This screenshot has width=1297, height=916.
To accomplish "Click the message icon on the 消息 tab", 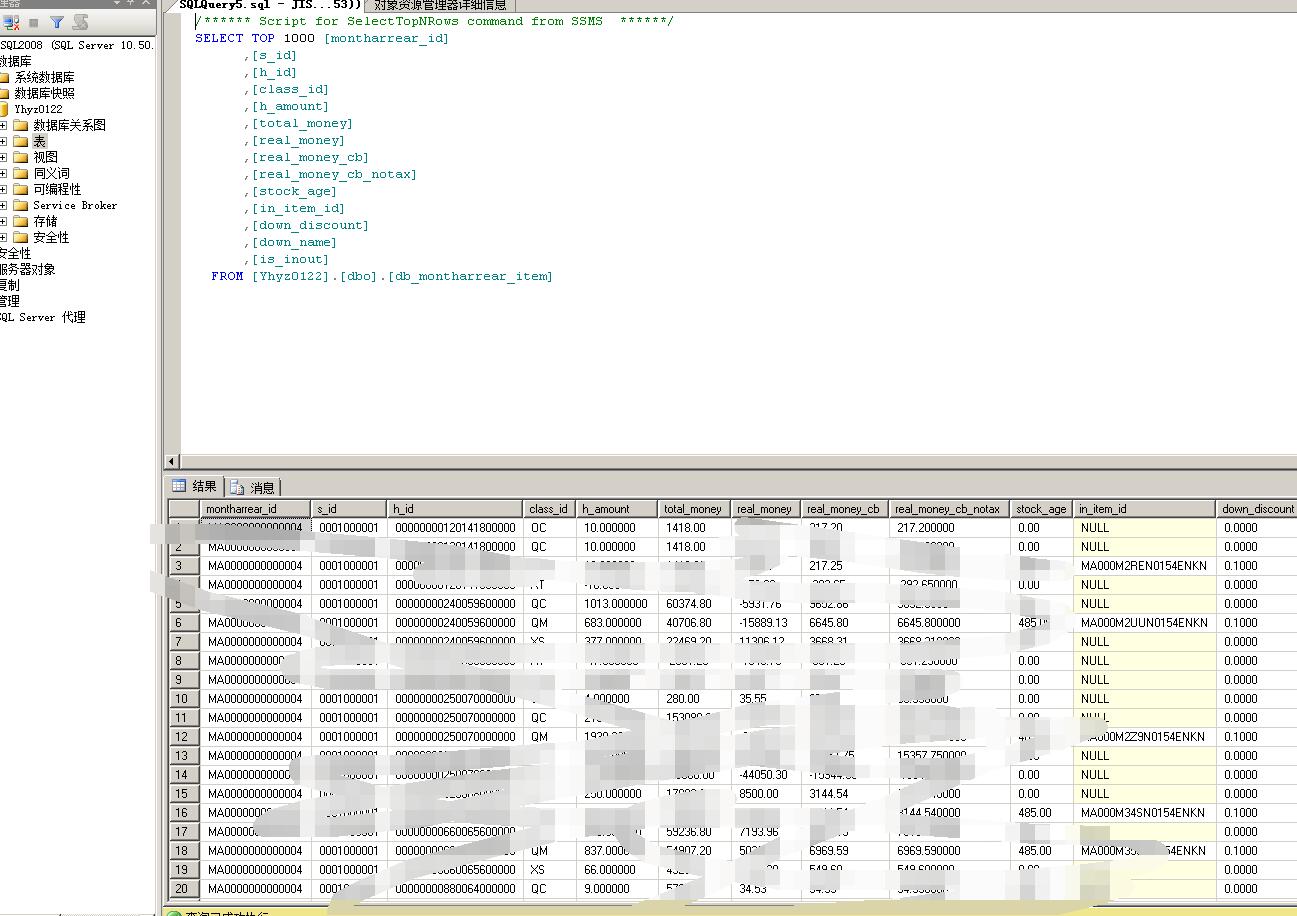I will pyautogui.click(x=237, y=487).
